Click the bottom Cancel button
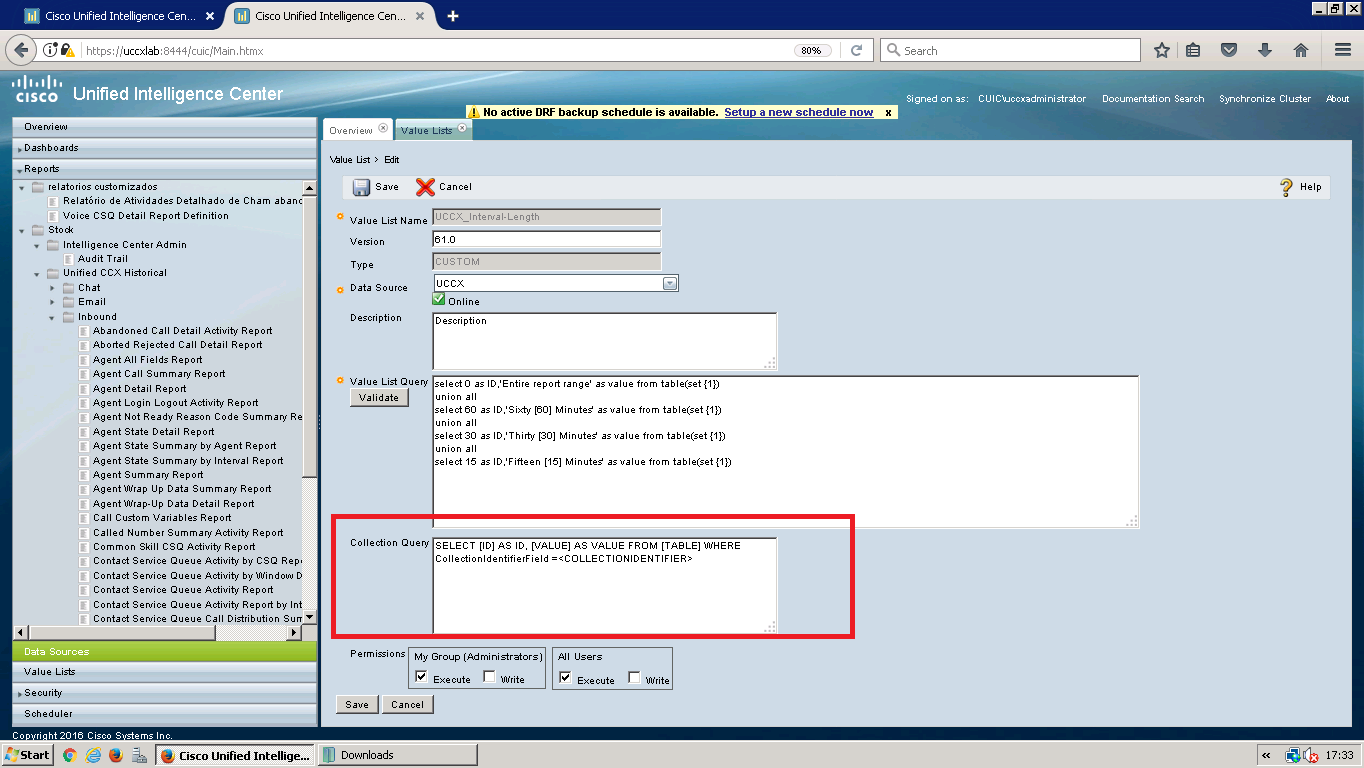Screen dimensions: 1364x768 coord(407,704)
